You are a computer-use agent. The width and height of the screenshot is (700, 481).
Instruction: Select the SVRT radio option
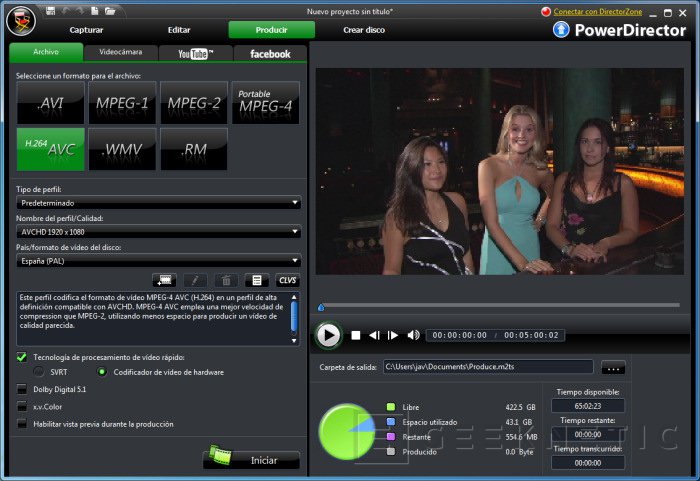pos(39,372)
